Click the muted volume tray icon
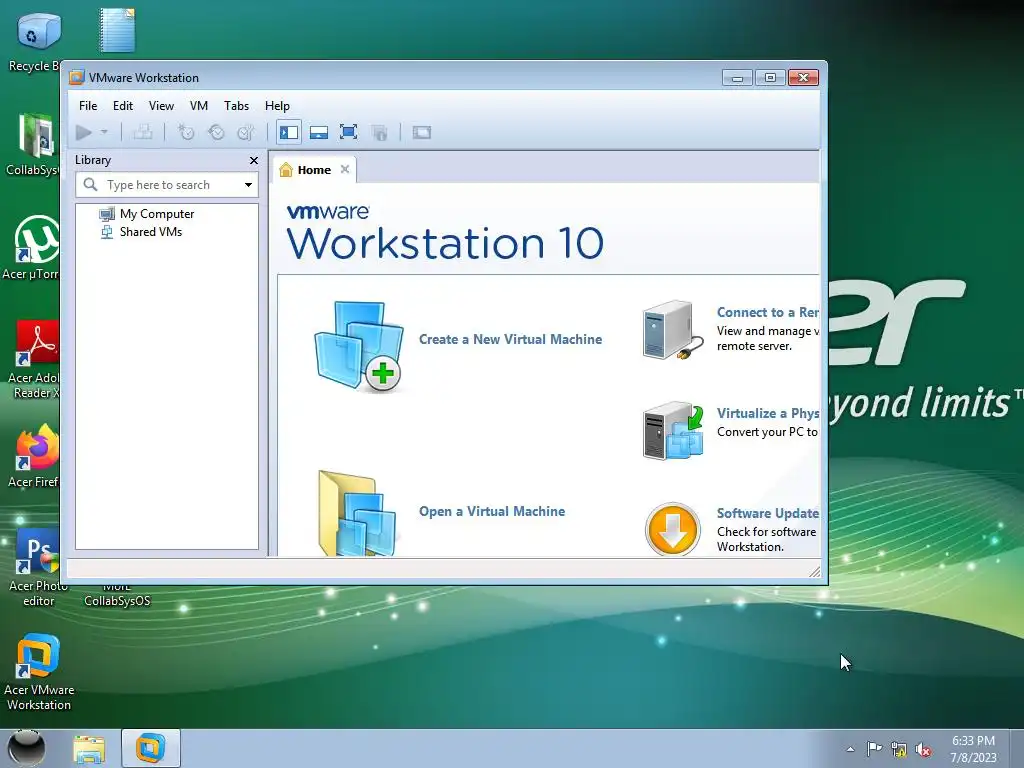Image resolution: width=1024 pixels, height=768 pixels. 923,749
